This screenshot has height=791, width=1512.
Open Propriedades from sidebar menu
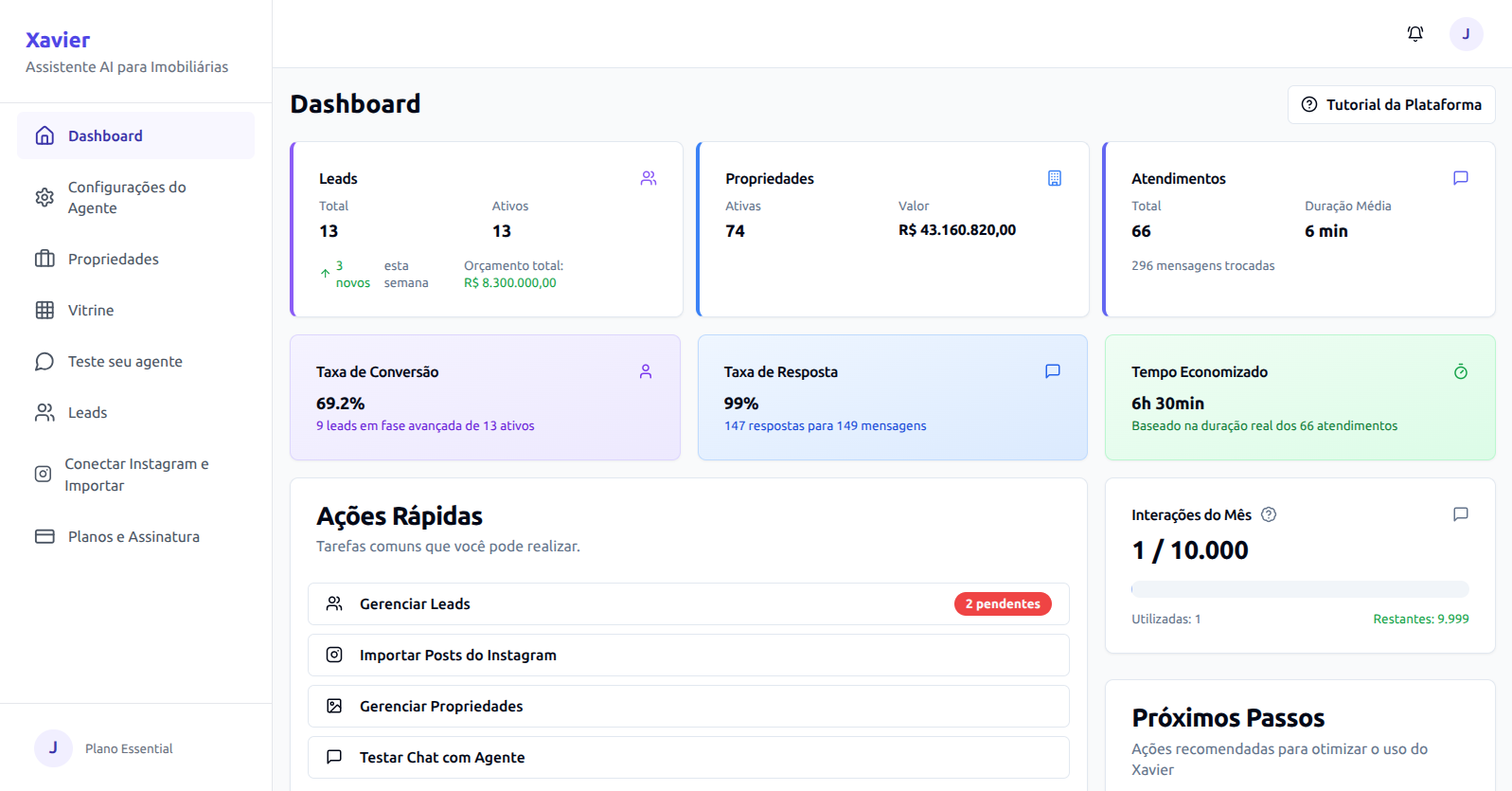pos(135,259)
